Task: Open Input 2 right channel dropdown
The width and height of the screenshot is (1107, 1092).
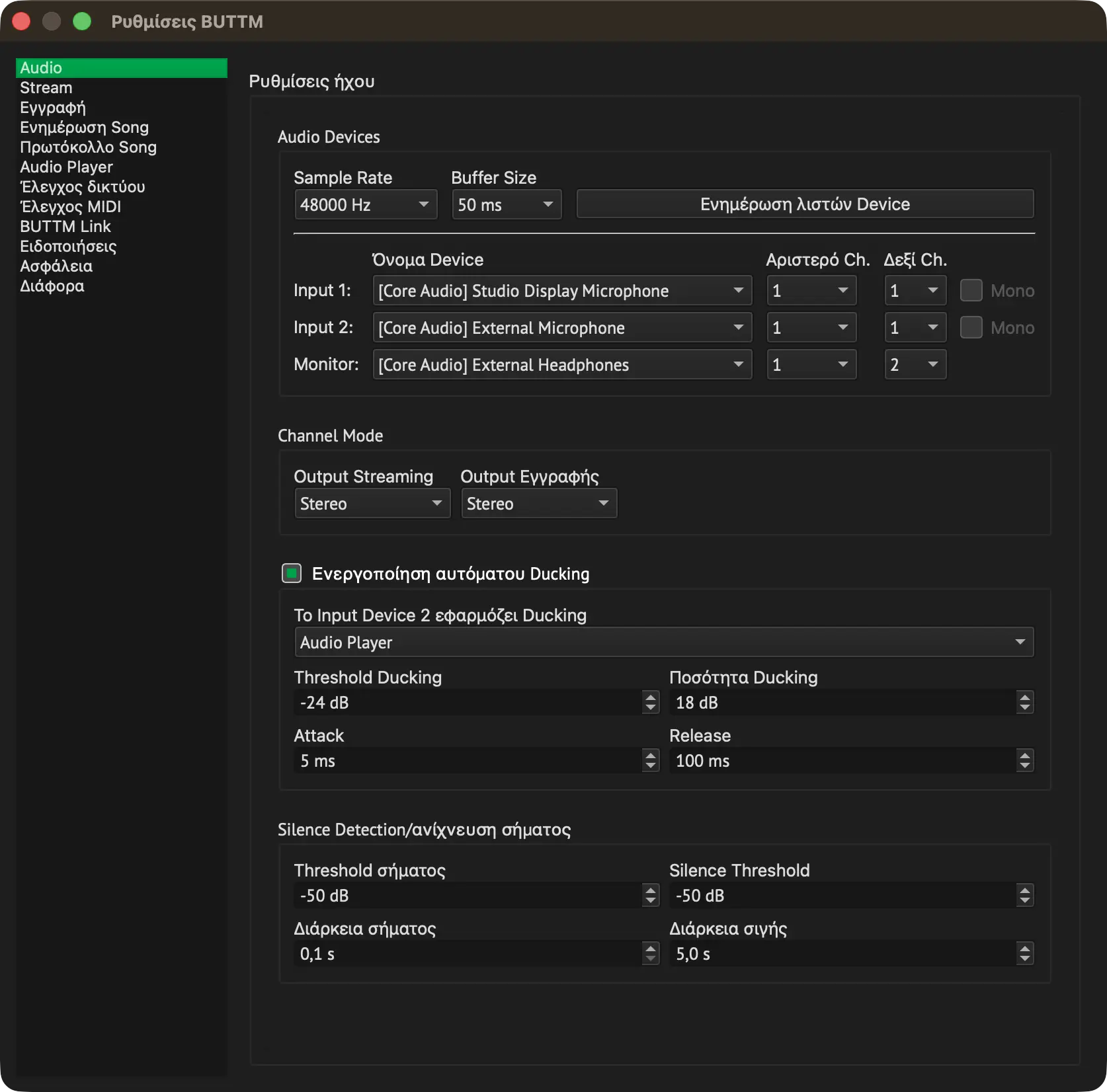Action: (915, 328)
